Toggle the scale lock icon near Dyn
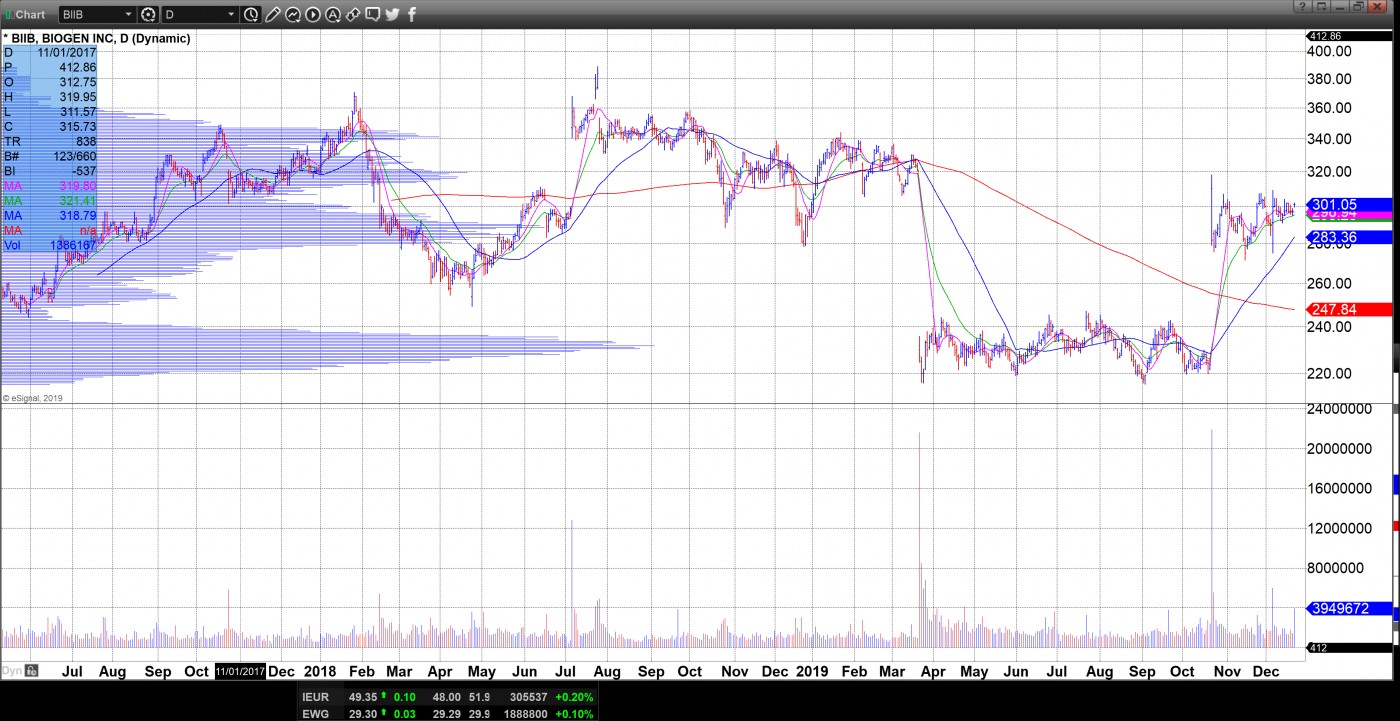The image size is (1400, 721). (x=32, y=671)
